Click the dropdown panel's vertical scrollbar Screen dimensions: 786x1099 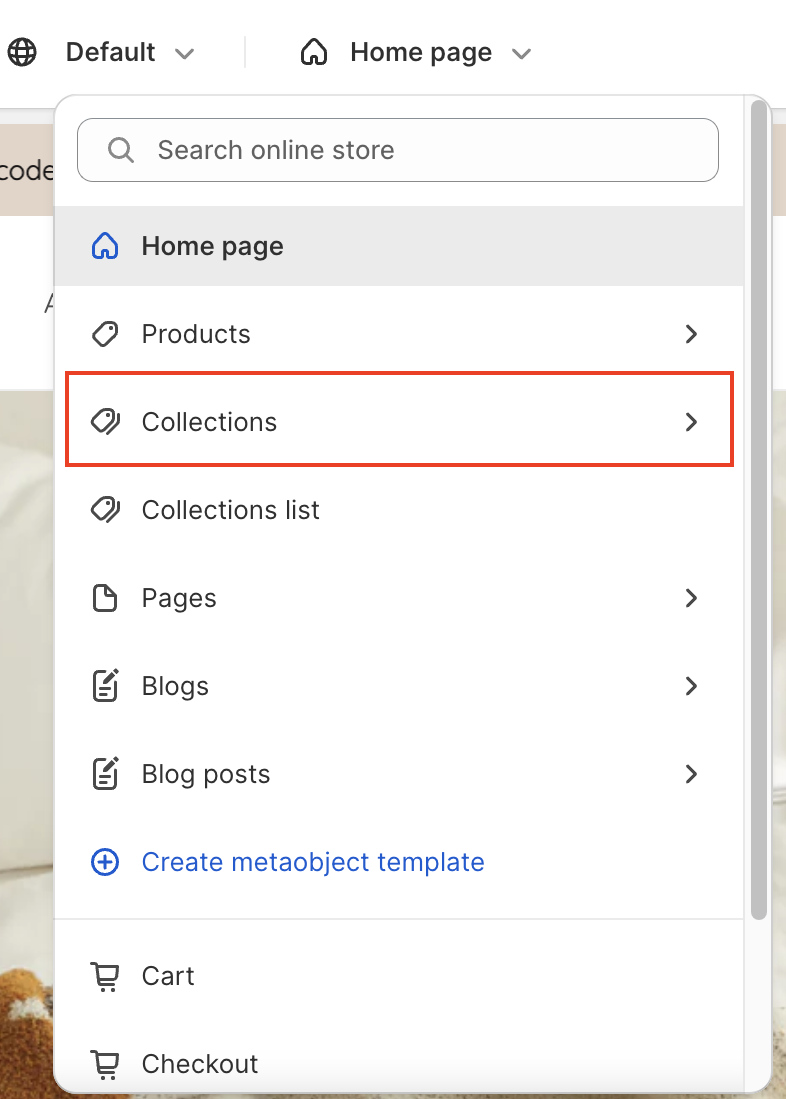pos(758,510)
